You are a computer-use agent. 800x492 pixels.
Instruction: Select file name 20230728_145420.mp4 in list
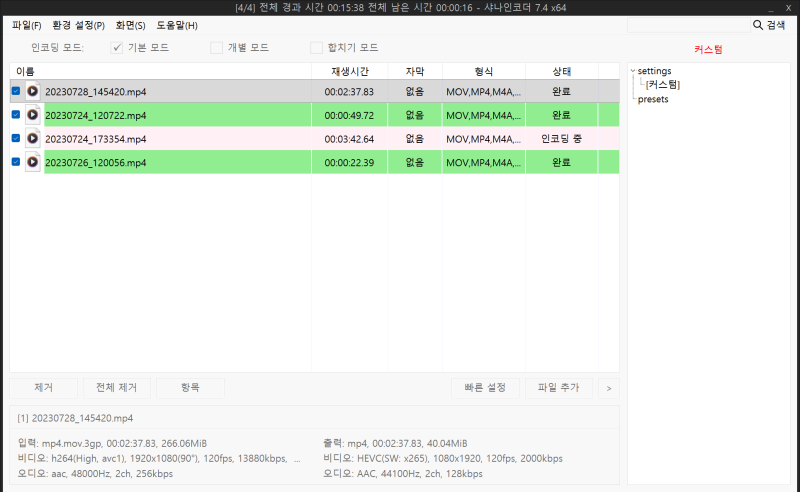[95, 92]
